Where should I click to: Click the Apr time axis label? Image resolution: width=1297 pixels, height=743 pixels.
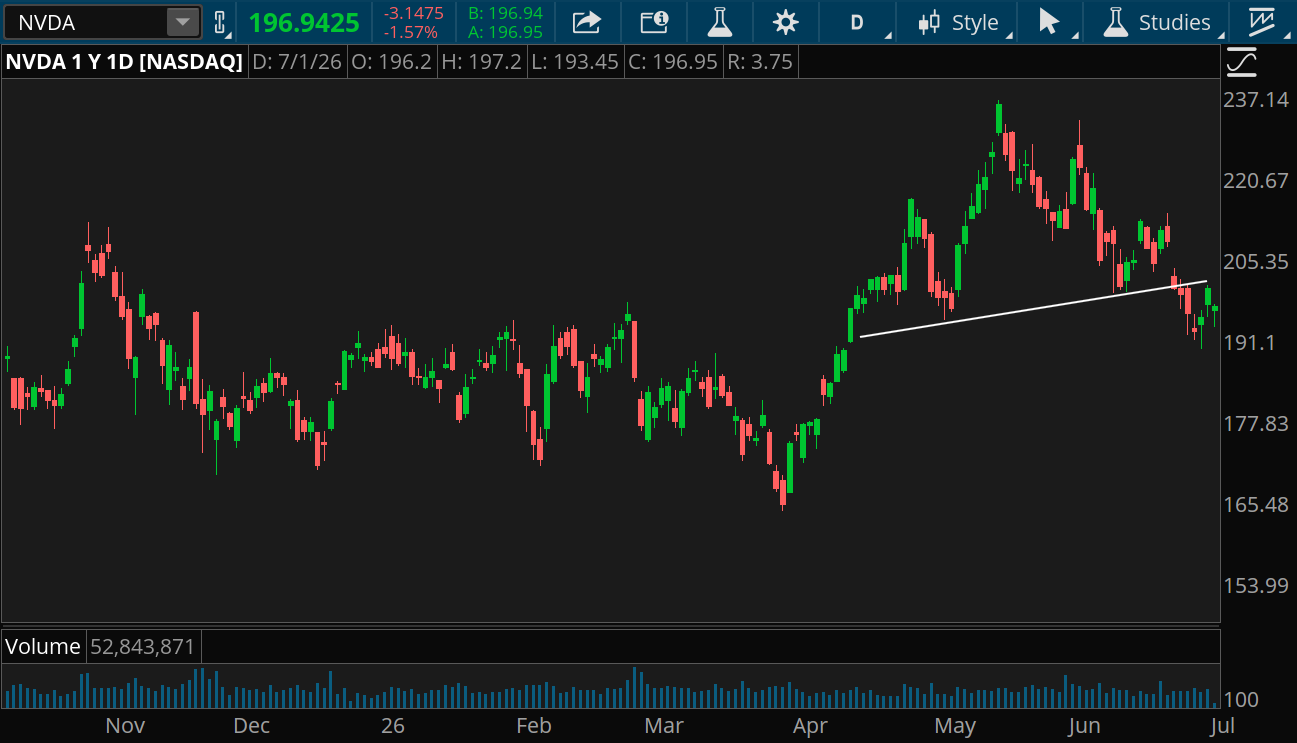pyautogui.click(x=808, y=726)
